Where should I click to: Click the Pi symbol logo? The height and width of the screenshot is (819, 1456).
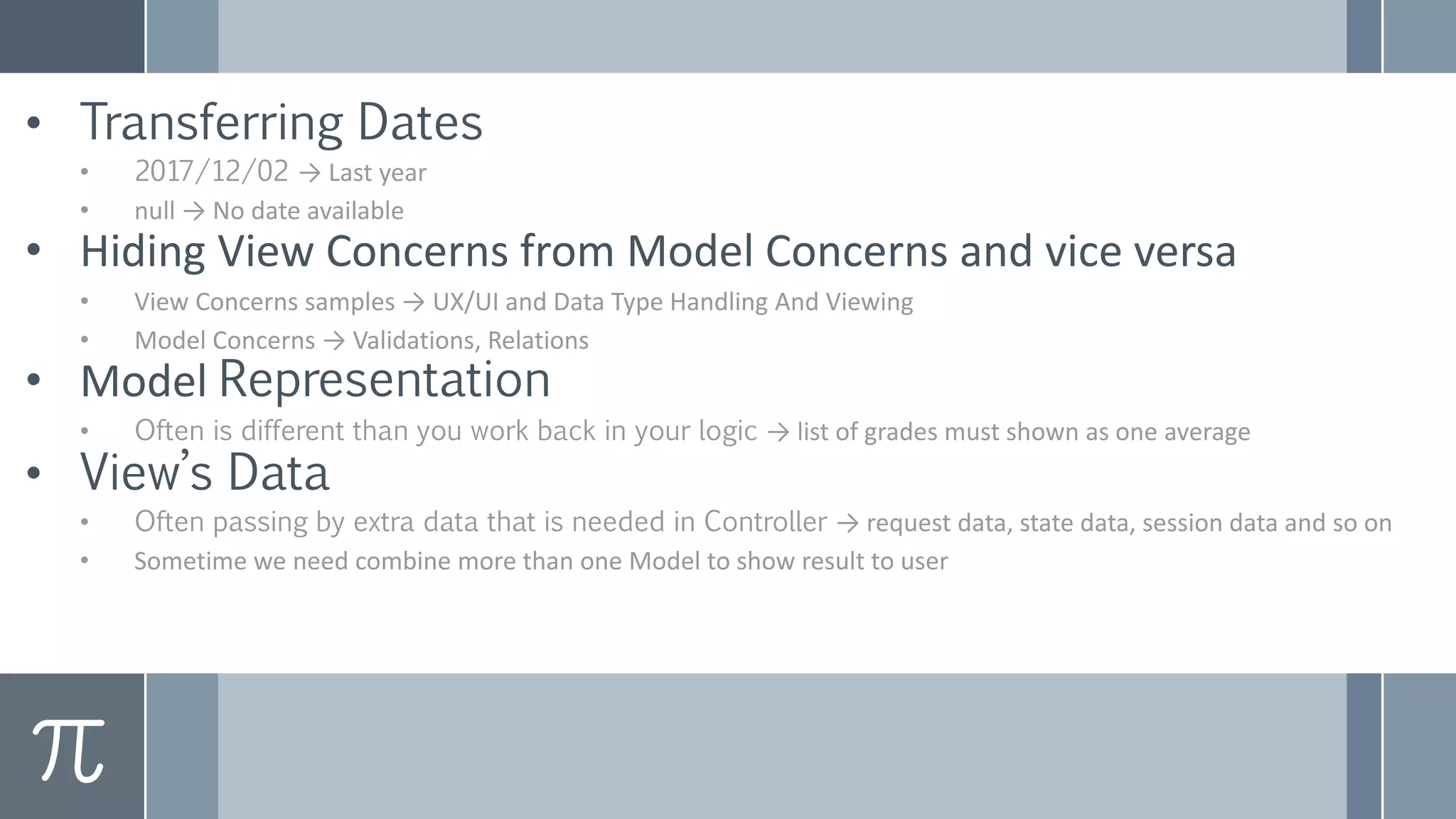coord(68,751)
